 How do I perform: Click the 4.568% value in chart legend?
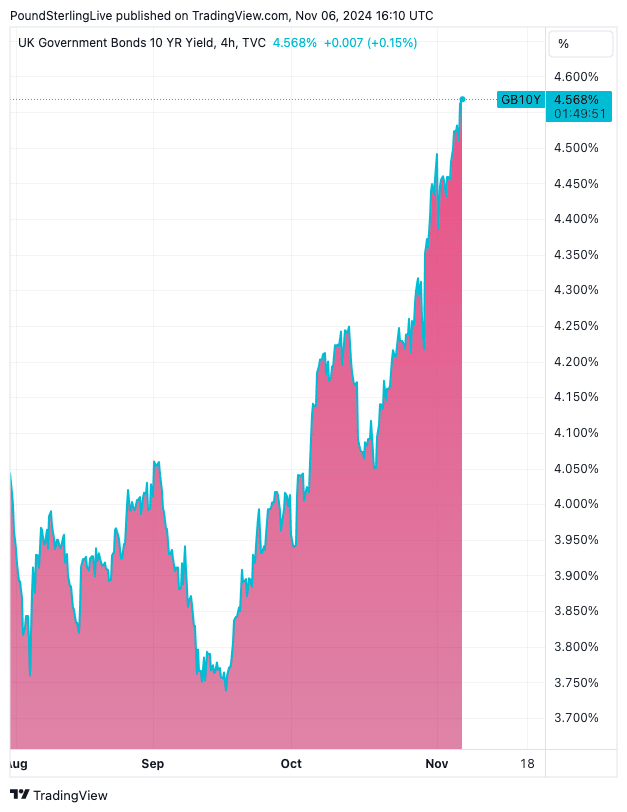pyautogui.click(x=294, y=43)
